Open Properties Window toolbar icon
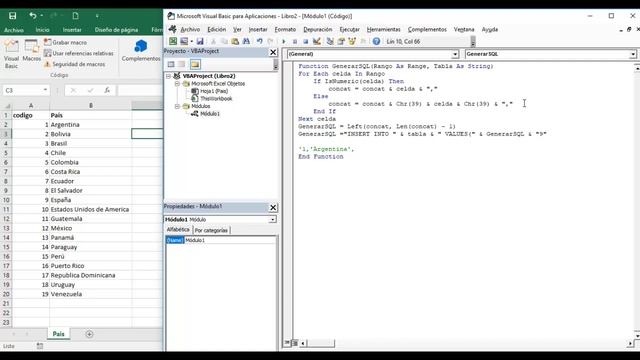Image resolution: width=640 pixels, height=360 pixels. [x=341, y=41]
